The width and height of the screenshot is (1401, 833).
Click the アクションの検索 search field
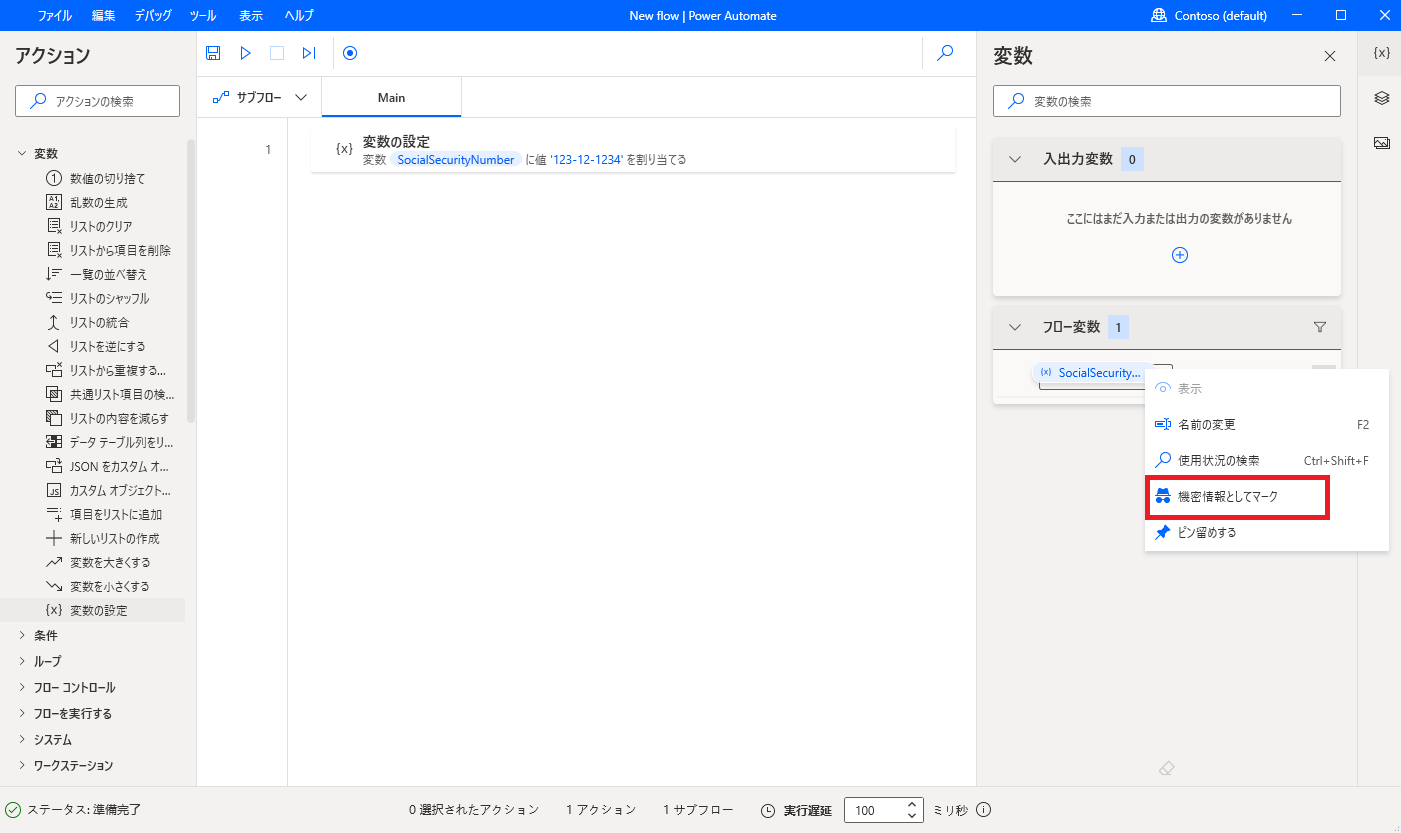coord(97,101)
